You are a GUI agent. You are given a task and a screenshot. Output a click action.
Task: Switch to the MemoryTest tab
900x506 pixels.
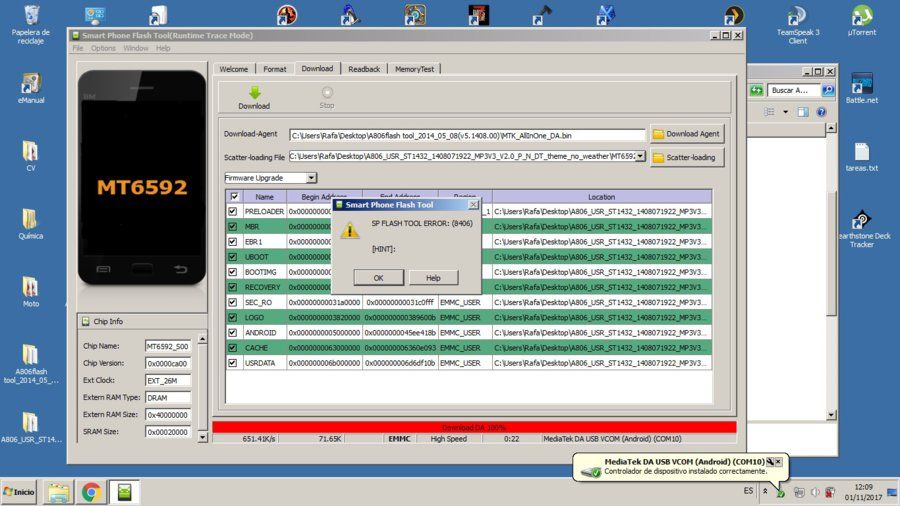pyautogui.click(x=414, y=69)
